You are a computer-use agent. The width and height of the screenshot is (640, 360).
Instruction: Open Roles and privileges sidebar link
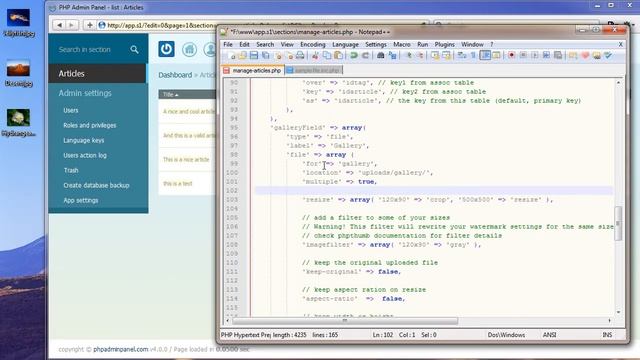pos(89,125)
